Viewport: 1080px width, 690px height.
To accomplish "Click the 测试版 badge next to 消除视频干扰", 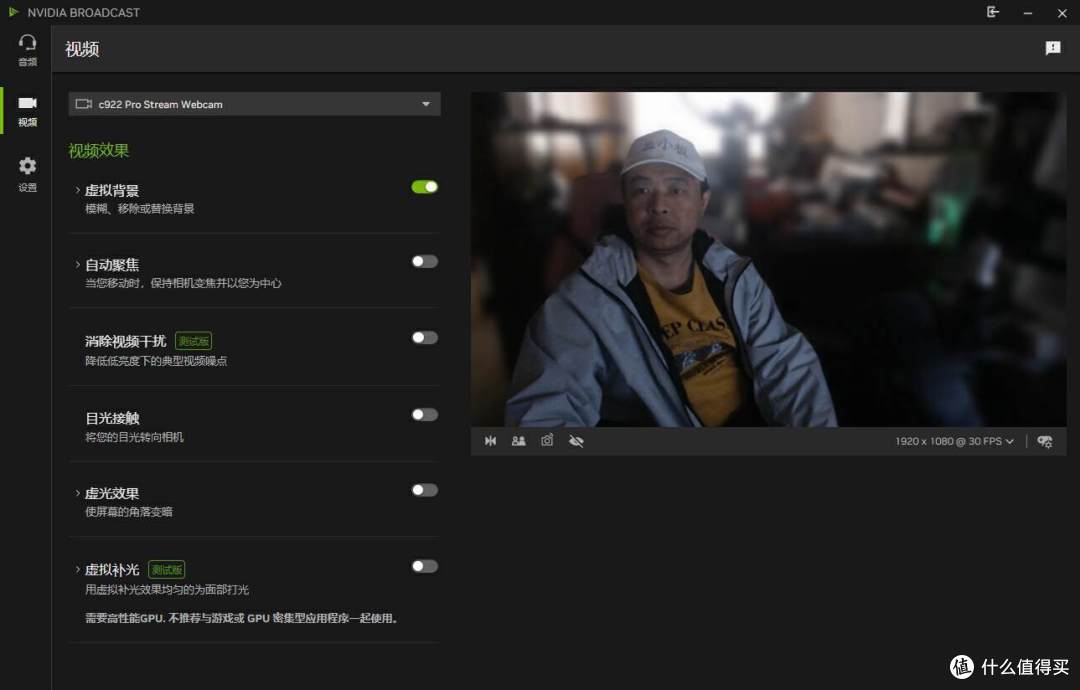I will 194,341.
